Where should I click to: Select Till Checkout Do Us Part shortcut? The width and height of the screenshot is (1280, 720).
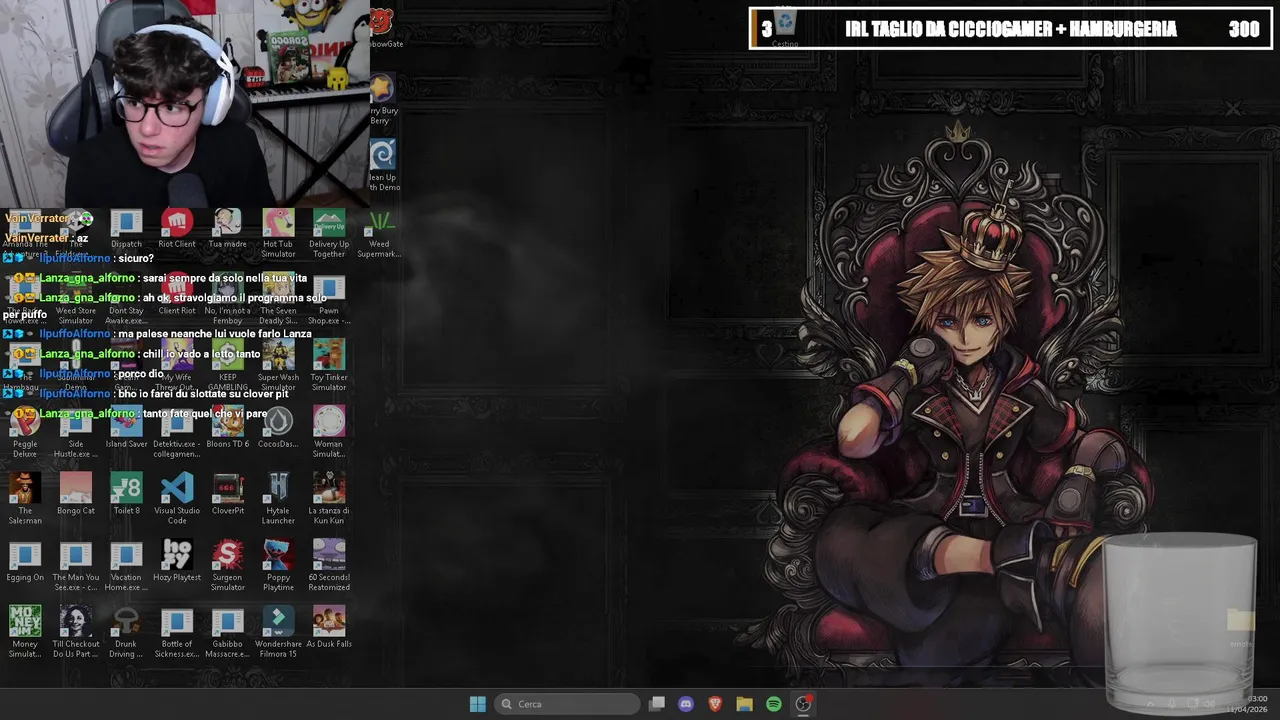click(76, 633)
